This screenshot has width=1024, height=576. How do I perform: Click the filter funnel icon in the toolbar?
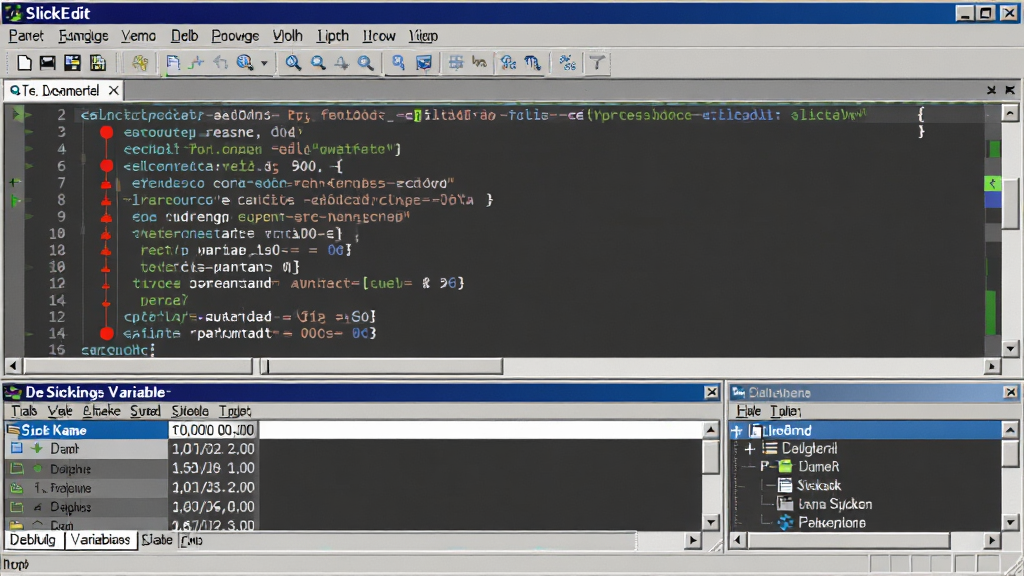pyautogui.click(x=597, y=63)
